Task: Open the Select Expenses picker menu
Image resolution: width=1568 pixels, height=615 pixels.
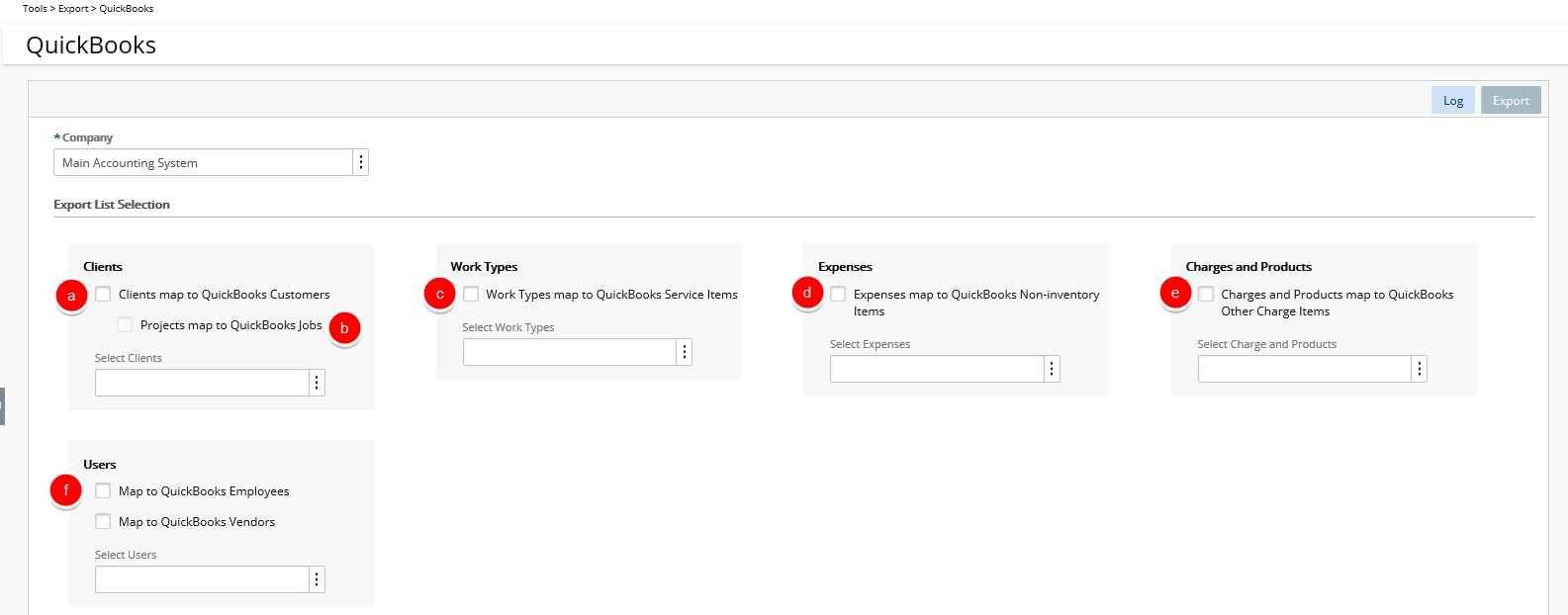Action: click(x=1053, y=369)
